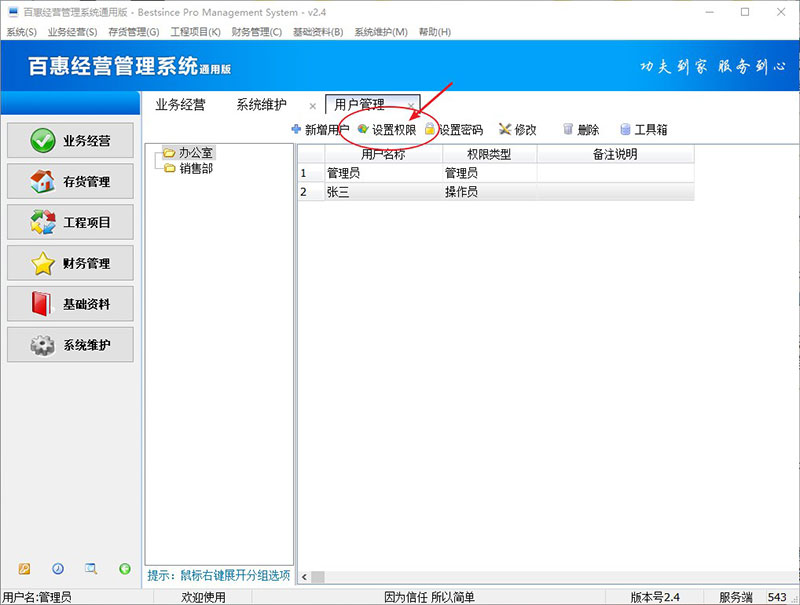Close the 系统维护 tab

(313, 106)
